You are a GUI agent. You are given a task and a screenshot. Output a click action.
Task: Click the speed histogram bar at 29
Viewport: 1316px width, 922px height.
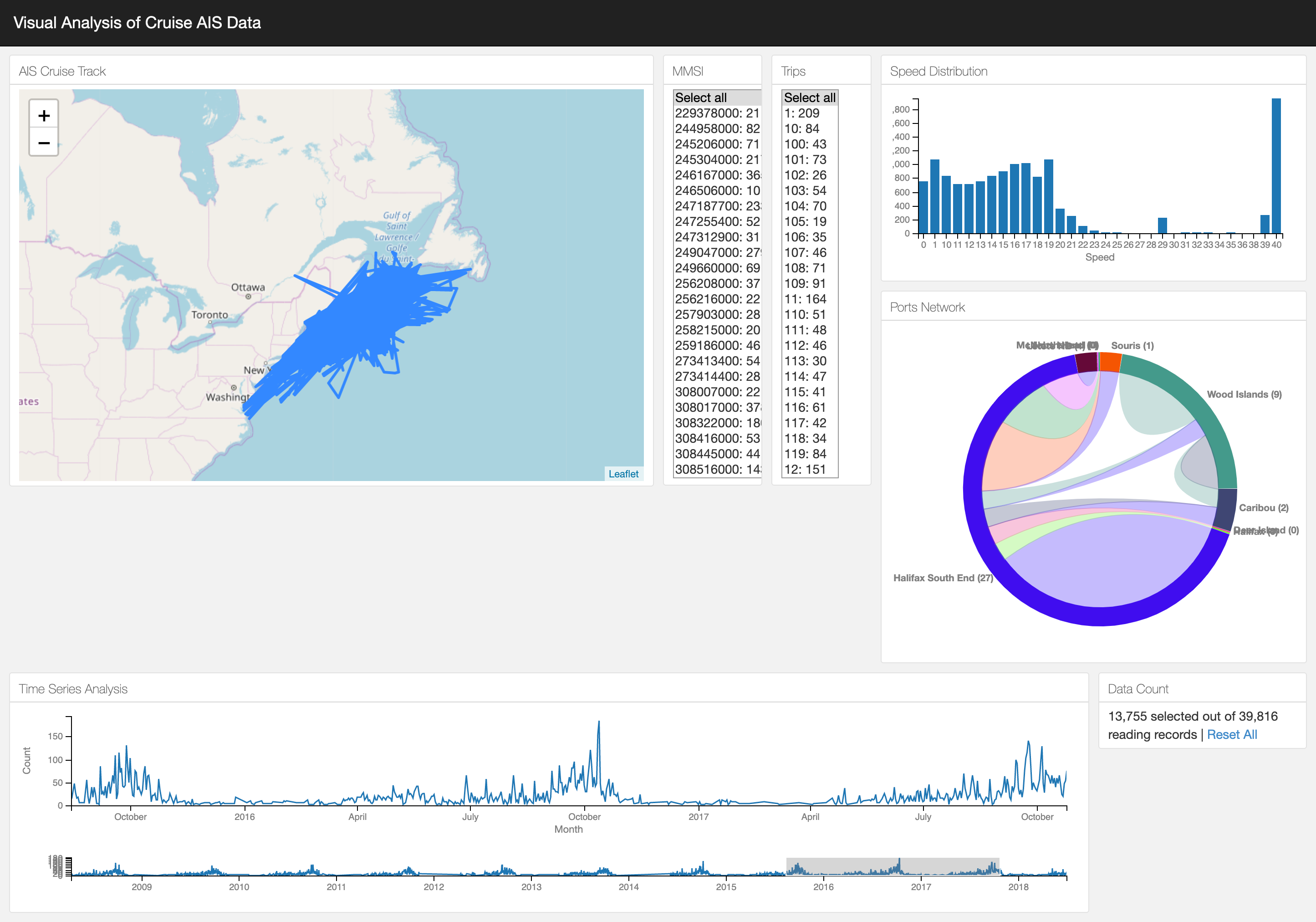(1162, 225)
